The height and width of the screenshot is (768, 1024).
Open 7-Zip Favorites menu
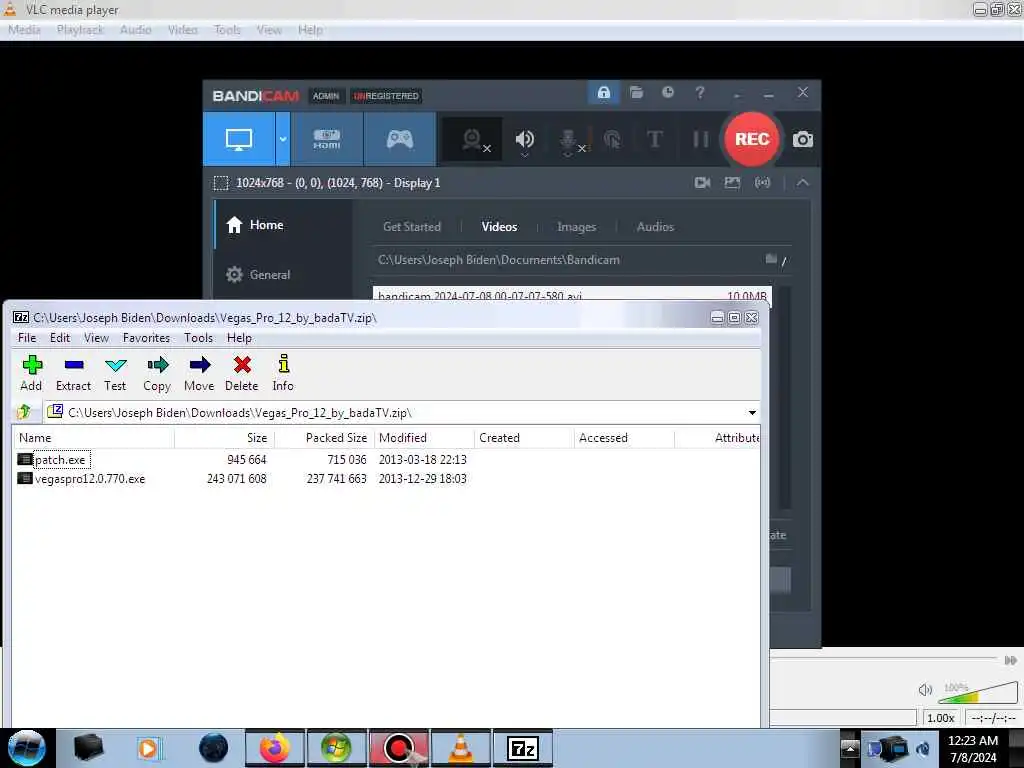(146, 338)
